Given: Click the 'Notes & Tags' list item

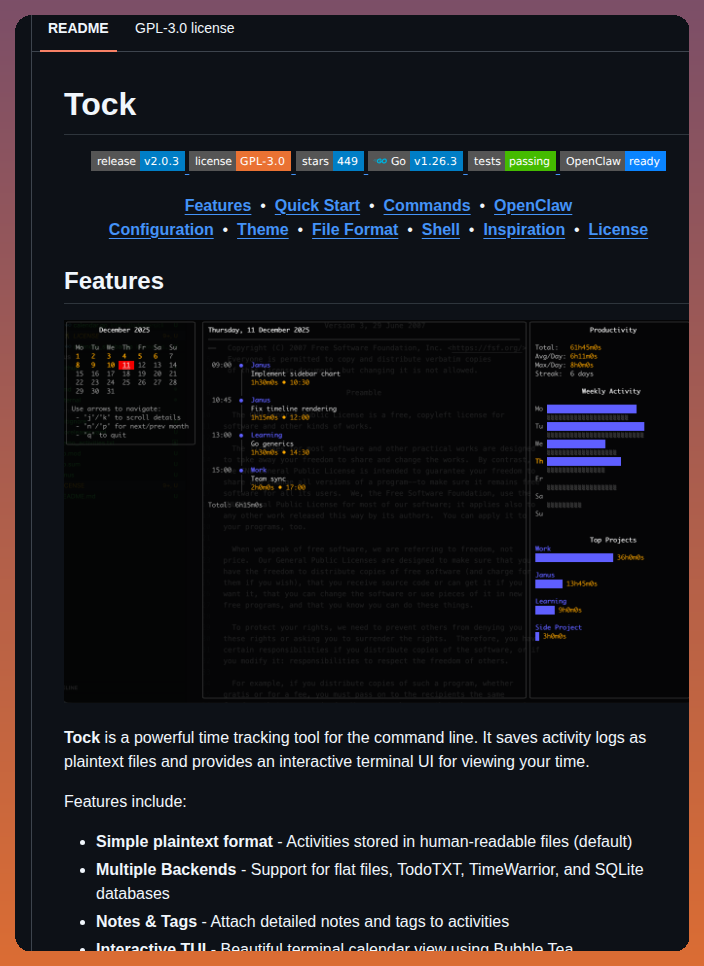Looking at the screenshot, I should point(302,922).
